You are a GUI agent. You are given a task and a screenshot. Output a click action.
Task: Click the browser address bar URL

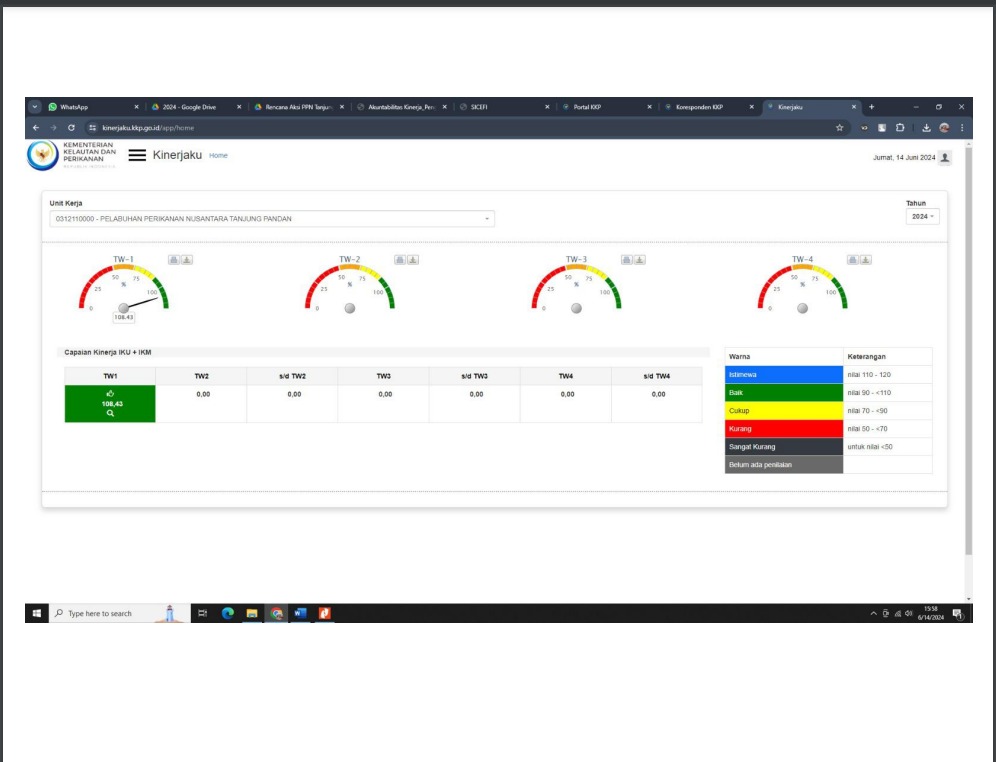pos(148,128)
